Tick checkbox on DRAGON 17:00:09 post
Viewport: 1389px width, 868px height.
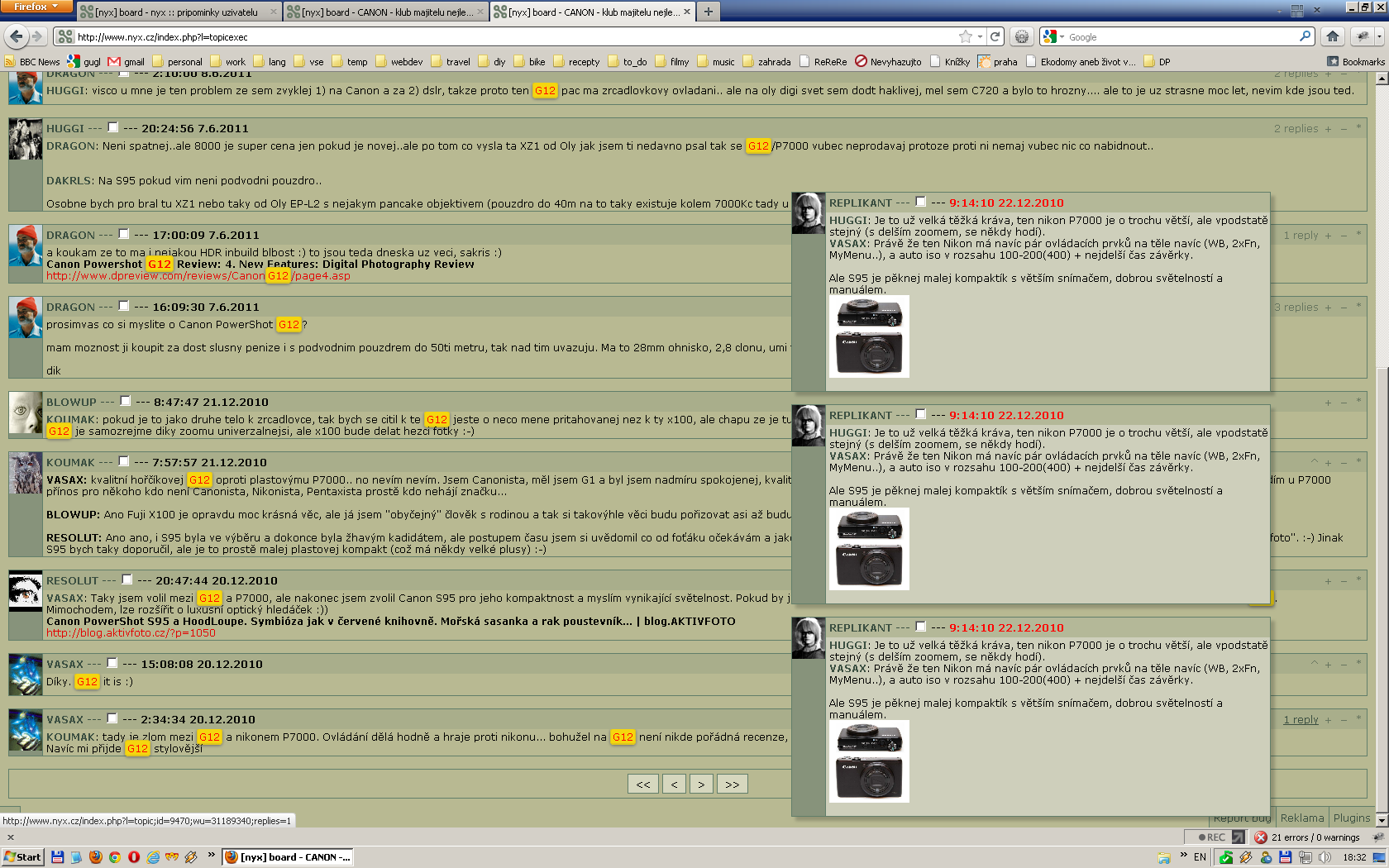click(124, 234)
